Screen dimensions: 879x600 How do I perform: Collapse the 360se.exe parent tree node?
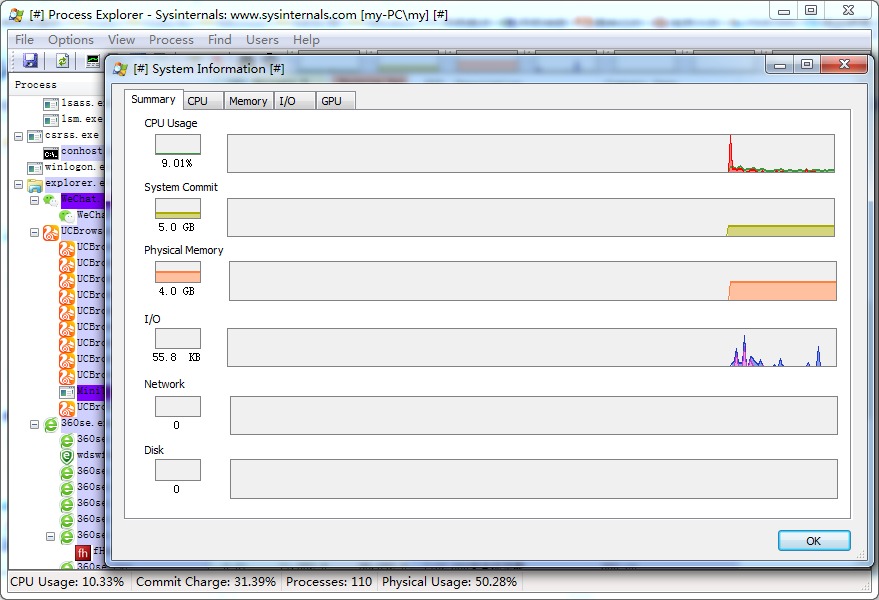pos(34,424)
